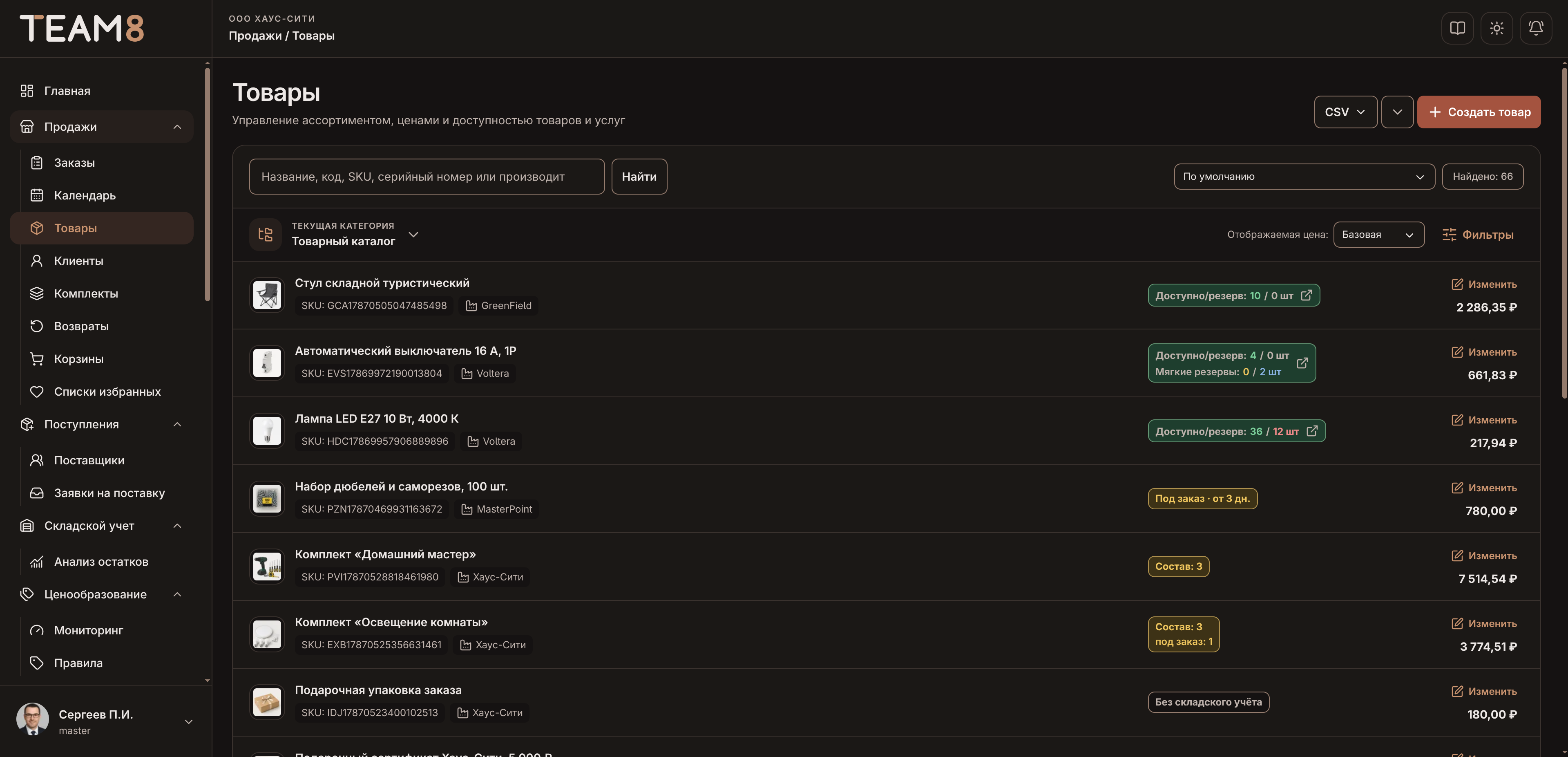Open Списки избранных
The height and width of the screenshot is (757, 1568).
click(x=107, y=392)
